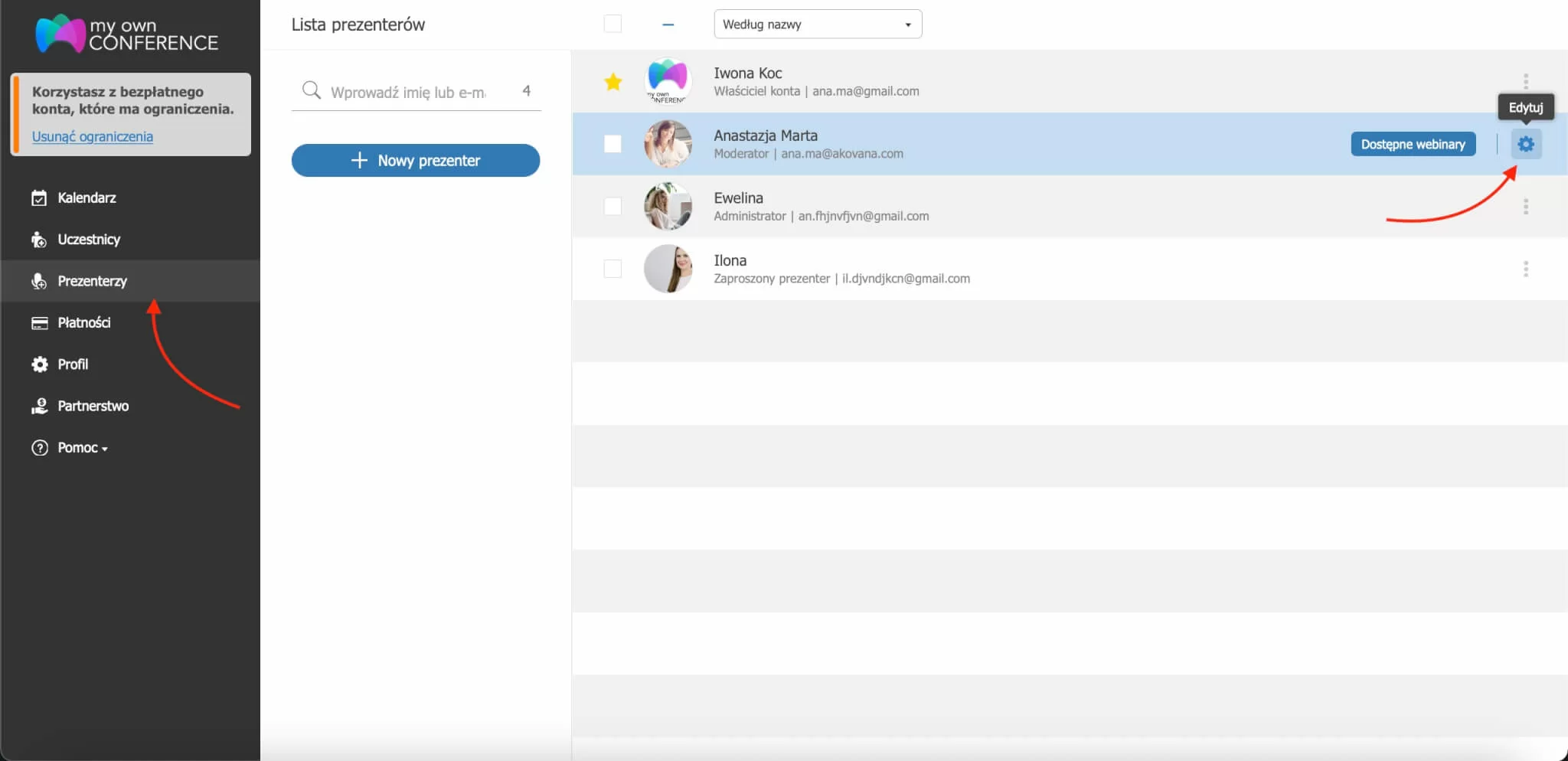Open the Usunąć ograniczenia link
The height and width of the screenshot is (761, 1568).
[x=92, y=136]
